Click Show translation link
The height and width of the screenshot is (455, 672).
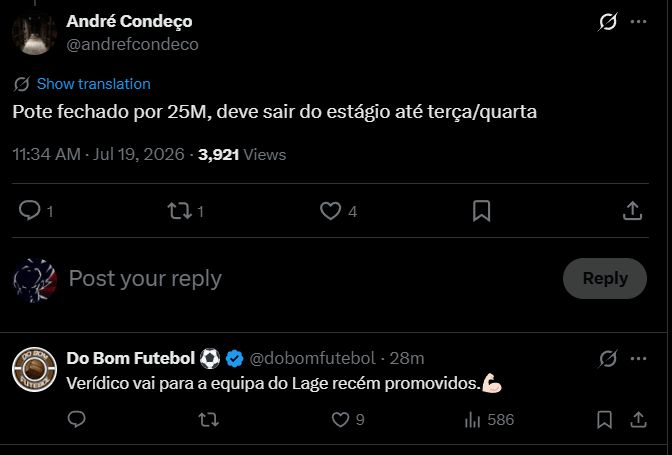(93, 84)
